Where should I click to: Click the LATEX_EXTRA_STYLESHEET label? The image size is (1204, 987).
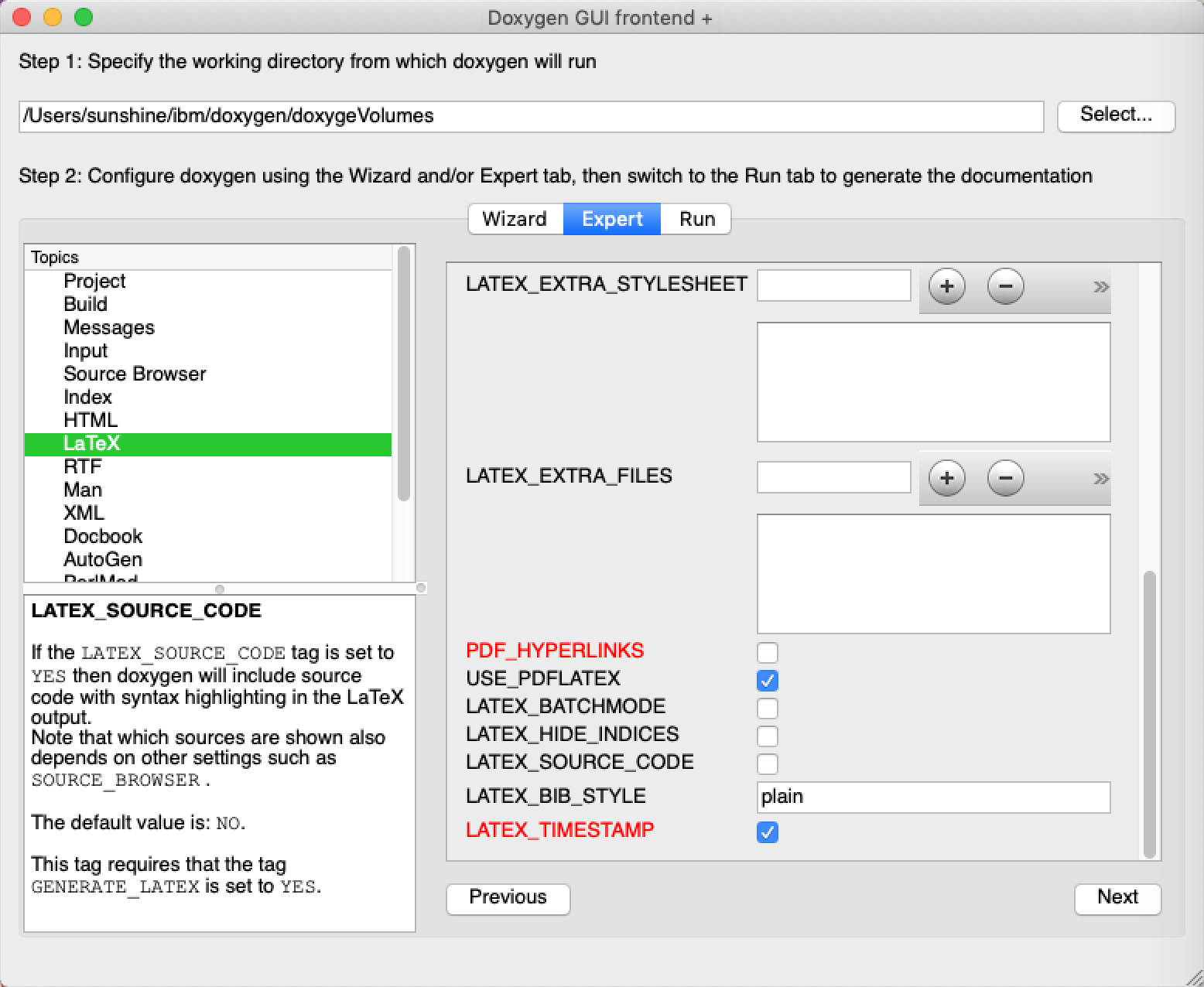coord(607,284)
